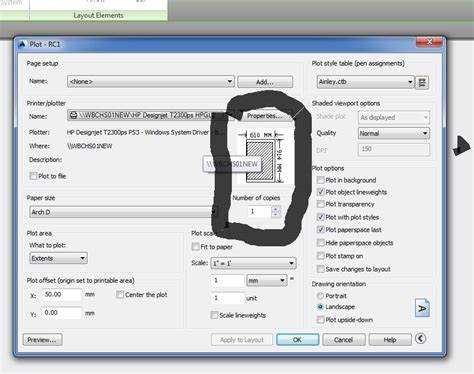This screenshot has width=474, height=374.
Task: Click the number of copies spinner arrows
Action: pos(276,212)
